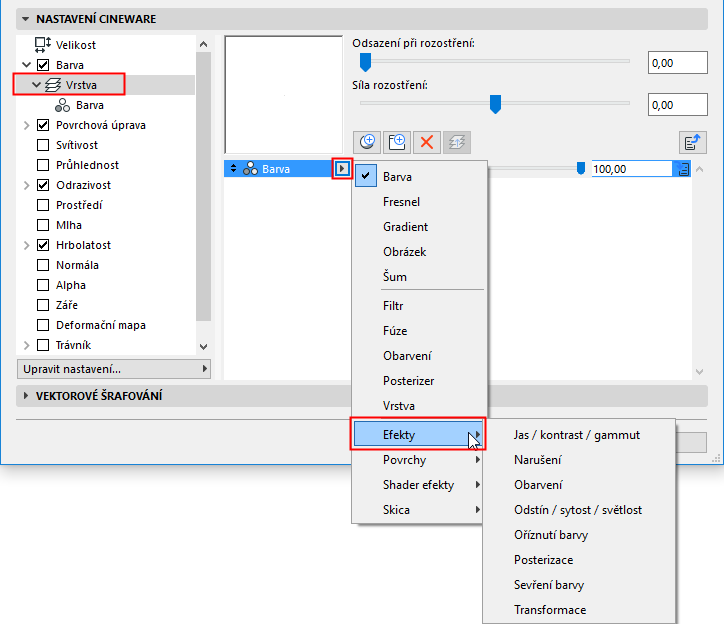The image size is (724, 624).
Task: Click the Odsazení při rozostření slider handle
Action: 365,62
